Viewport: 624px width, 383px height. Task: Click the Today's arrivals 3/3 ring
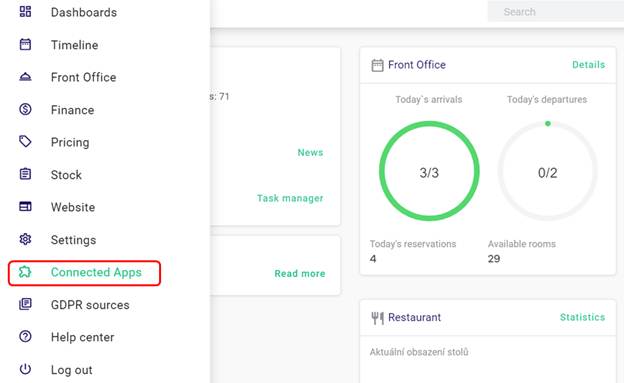click(429, 171)
